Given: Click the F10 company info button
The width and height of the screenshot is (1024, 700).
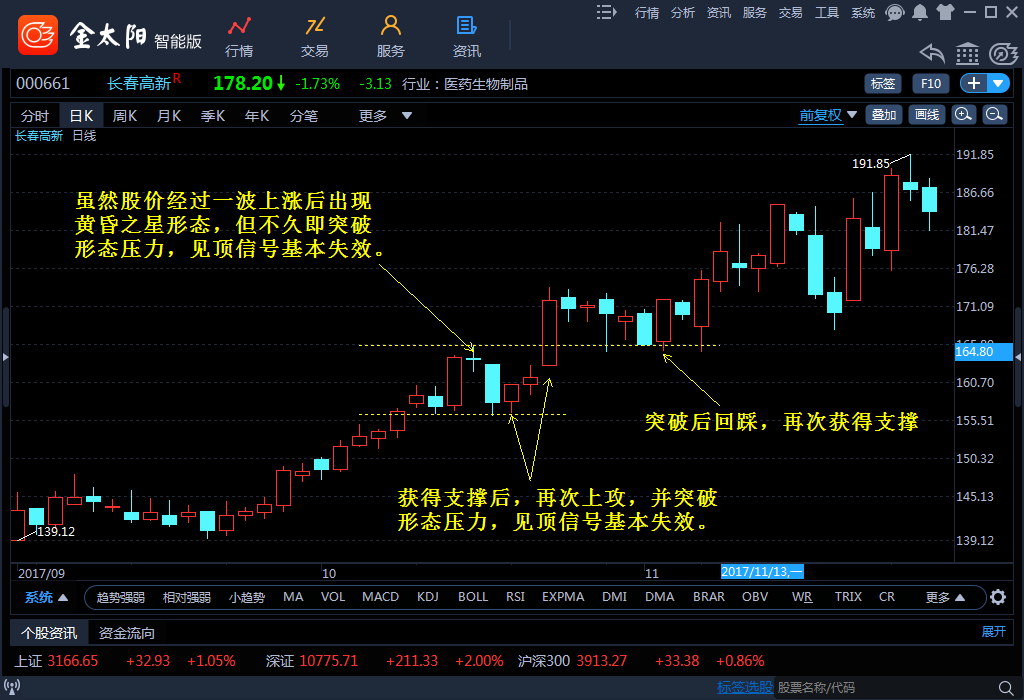Looking at the screenshot, I should (x=931, y=84).
